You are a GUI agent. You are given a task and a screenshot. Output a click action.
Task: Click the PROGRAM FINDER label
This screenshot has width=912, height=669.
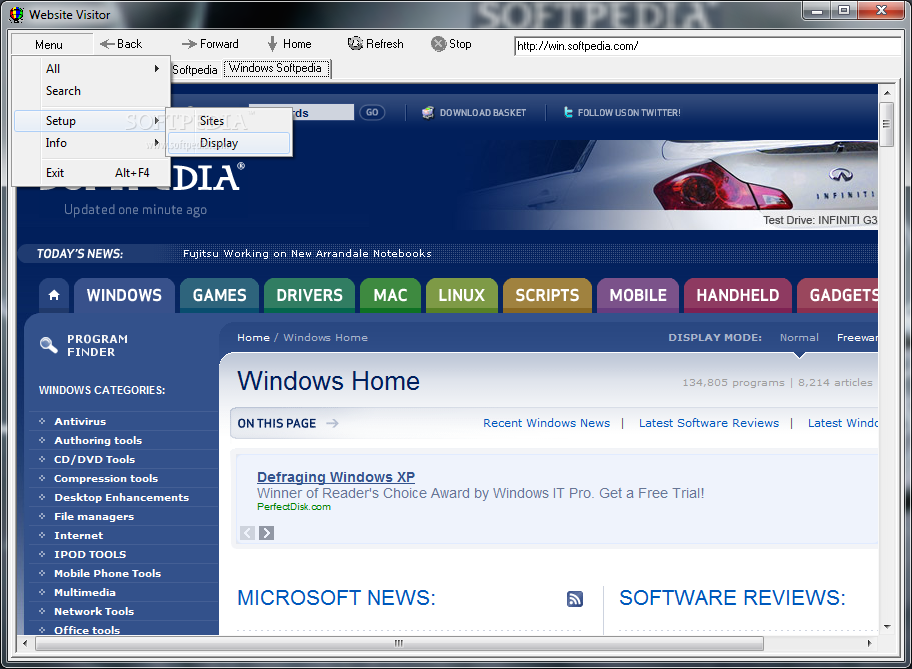pyautogui.click(x=97, y=346)
